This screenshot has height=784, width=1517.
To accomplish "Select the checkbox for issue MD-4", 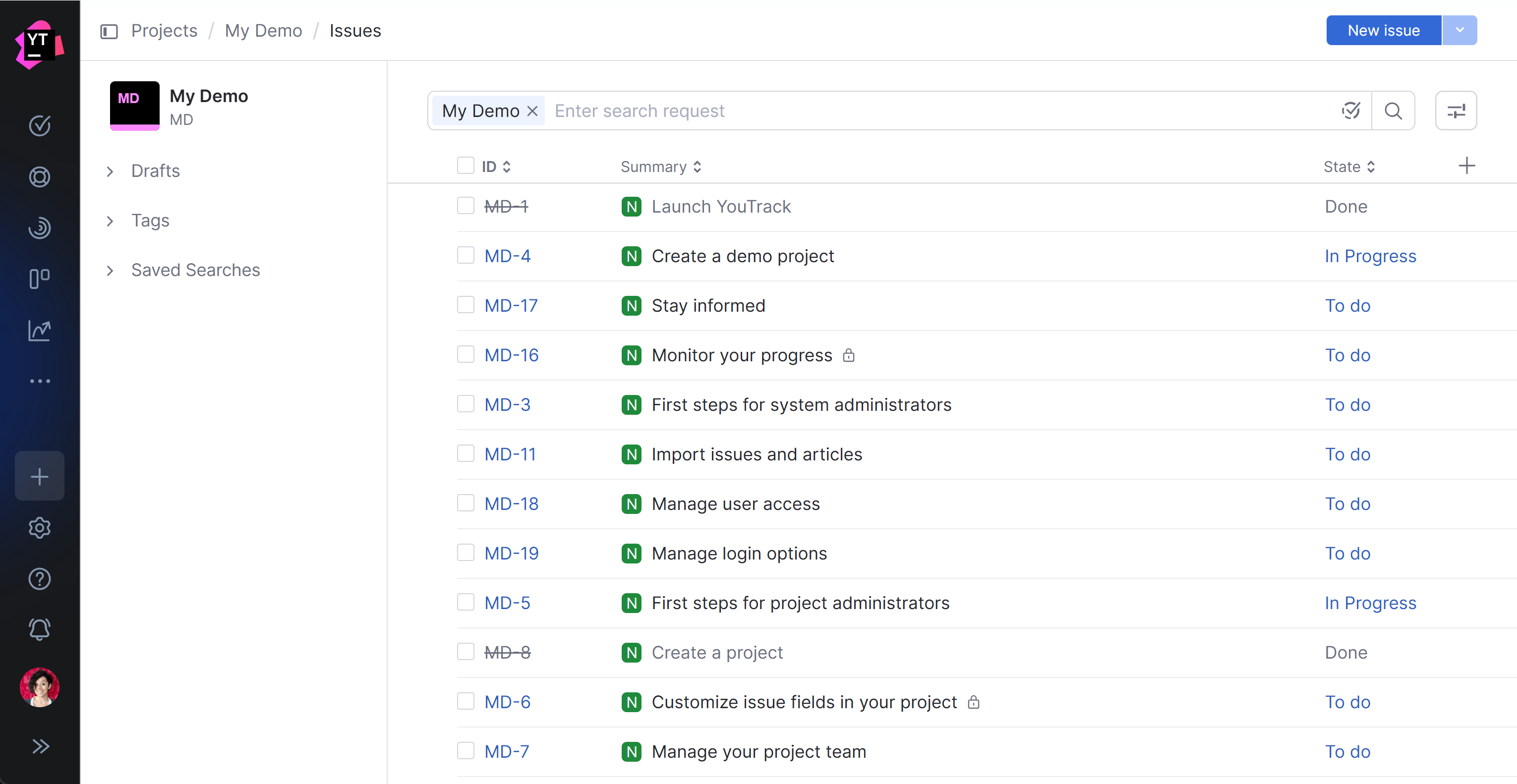I will pyautogui.click(x=465, y=255).
